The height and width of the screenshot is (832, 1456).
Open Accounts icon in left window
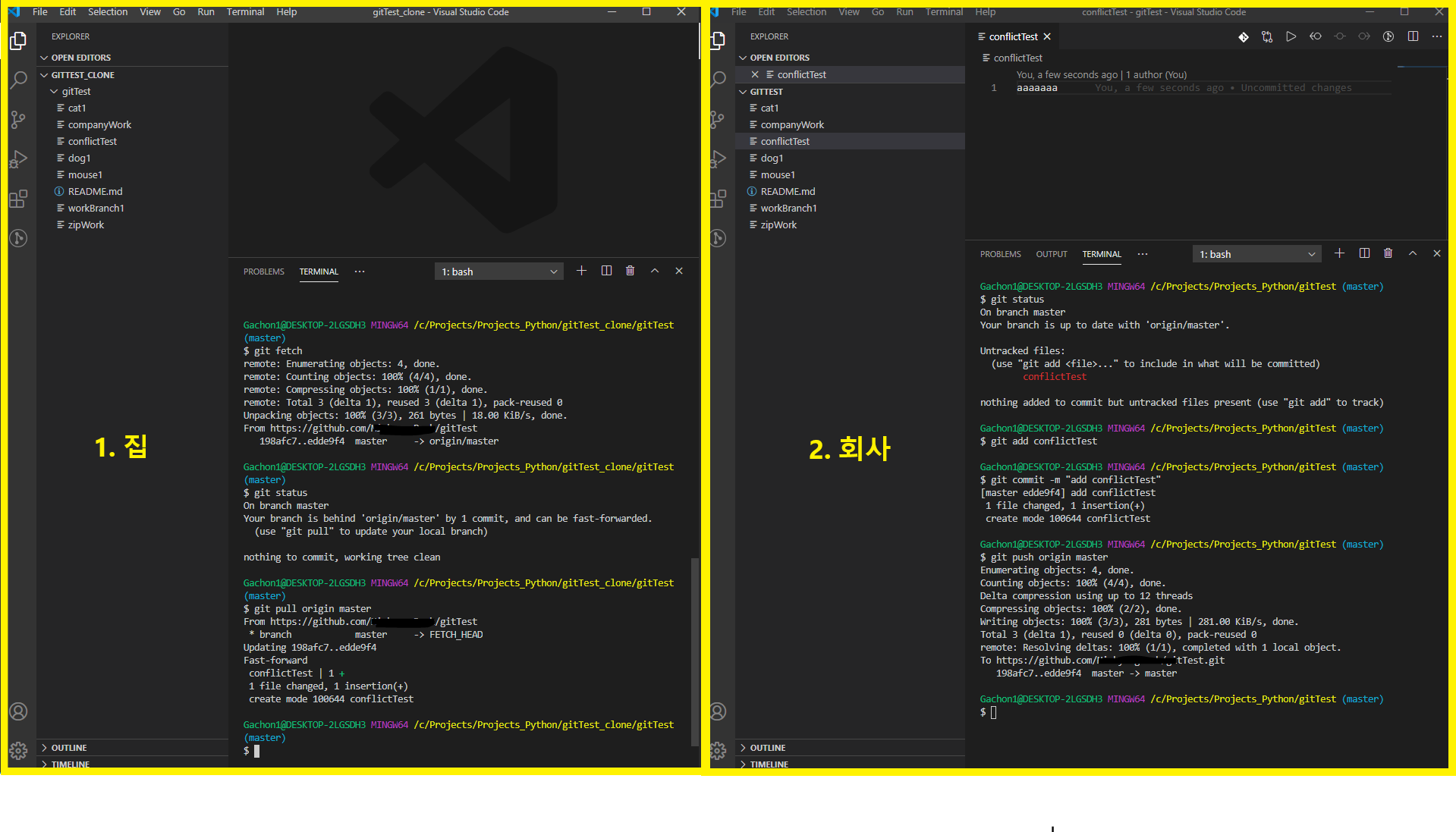pyautogui.click(x=18, y=711)
